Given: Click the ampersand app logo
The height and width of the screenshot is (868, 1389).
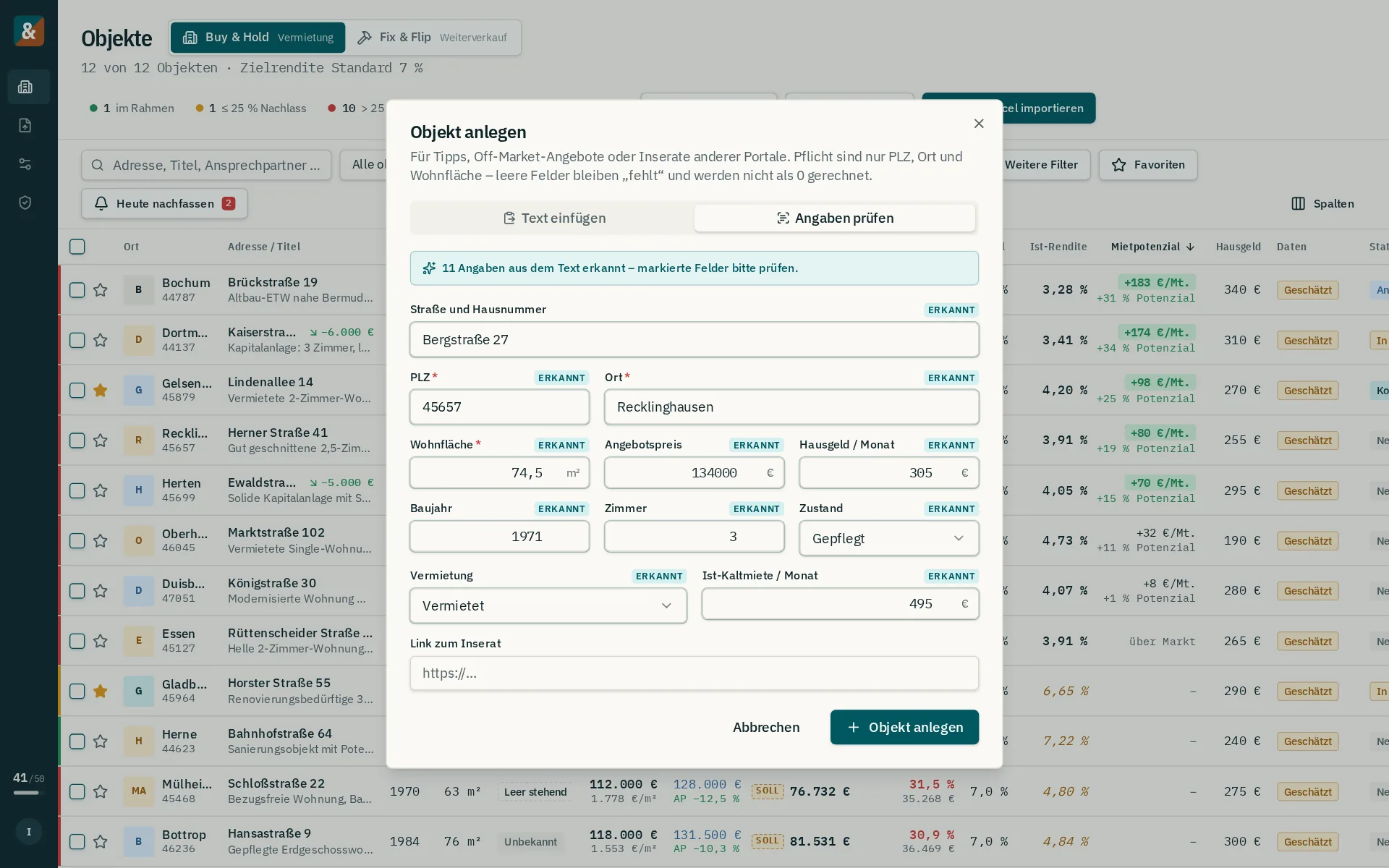Looking at the screenshot, I should click(x=29, y=31).
